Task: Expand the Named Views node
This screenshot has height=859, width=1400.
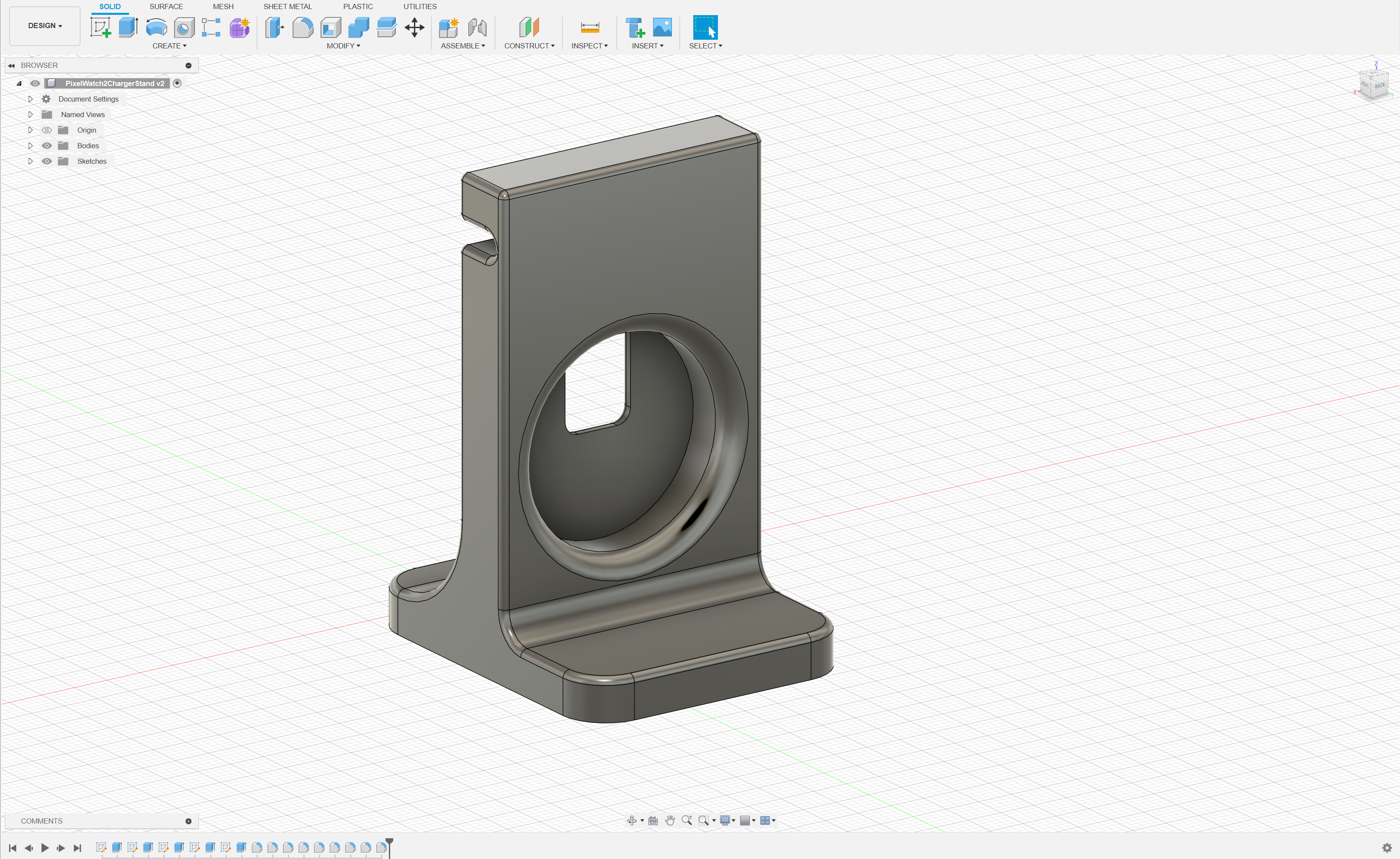Action: pos(31,114)
